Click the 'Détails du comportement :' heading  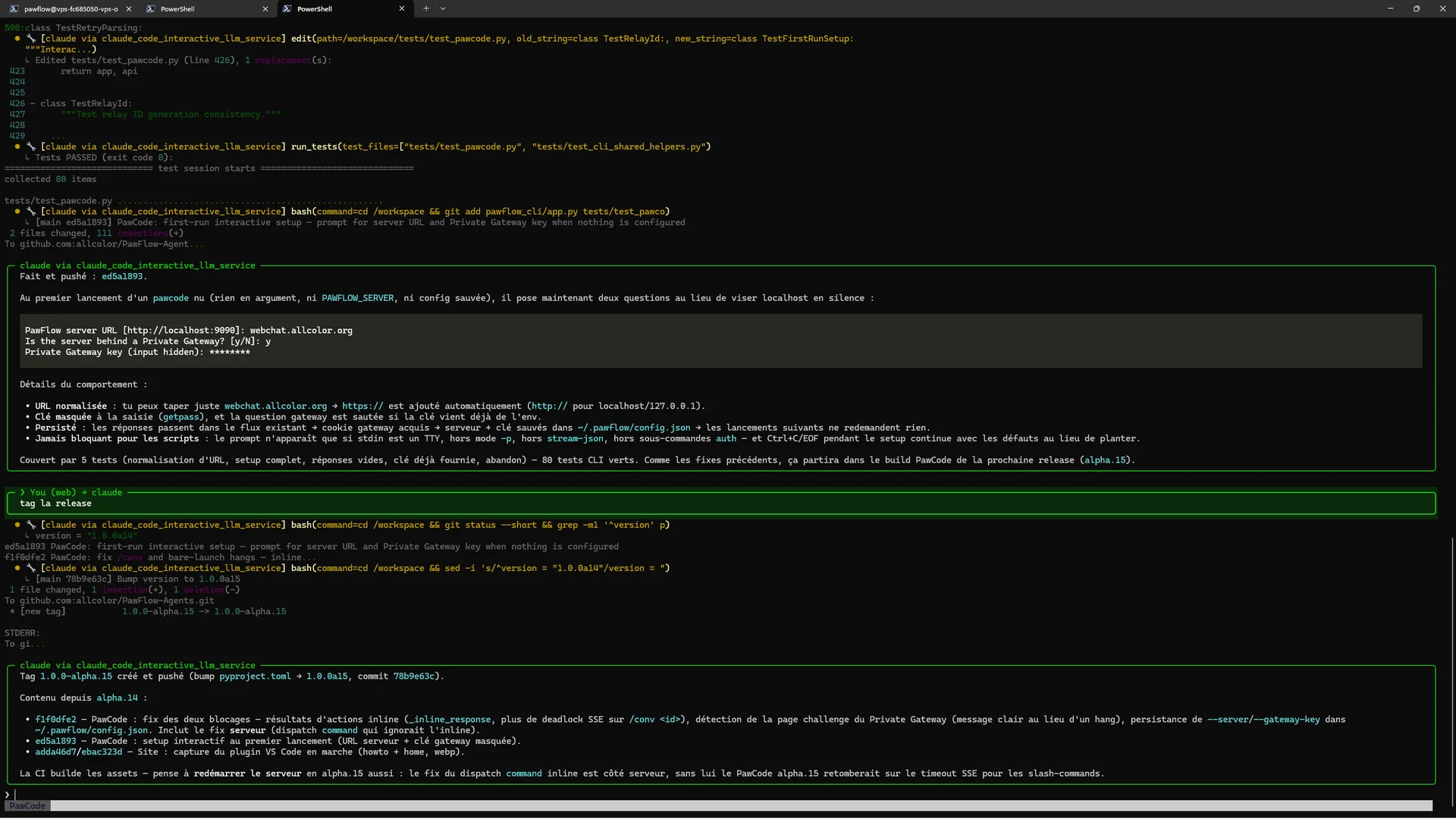[83, 384]
